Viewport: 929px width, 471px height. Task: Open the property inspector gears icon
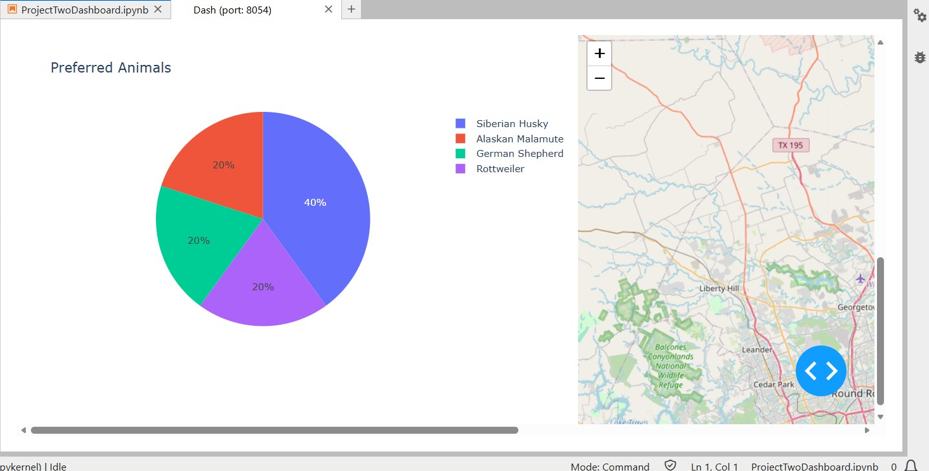point(920,16)
